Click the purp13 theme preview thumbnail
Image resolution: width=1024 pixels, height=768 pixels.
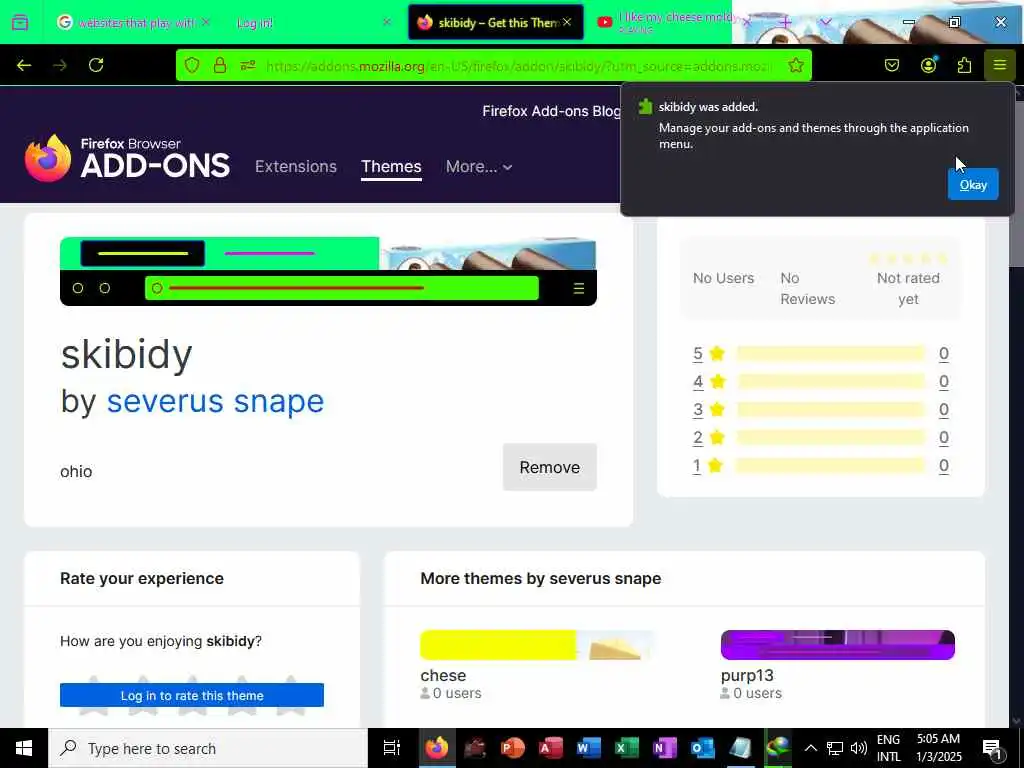(837, 645)
